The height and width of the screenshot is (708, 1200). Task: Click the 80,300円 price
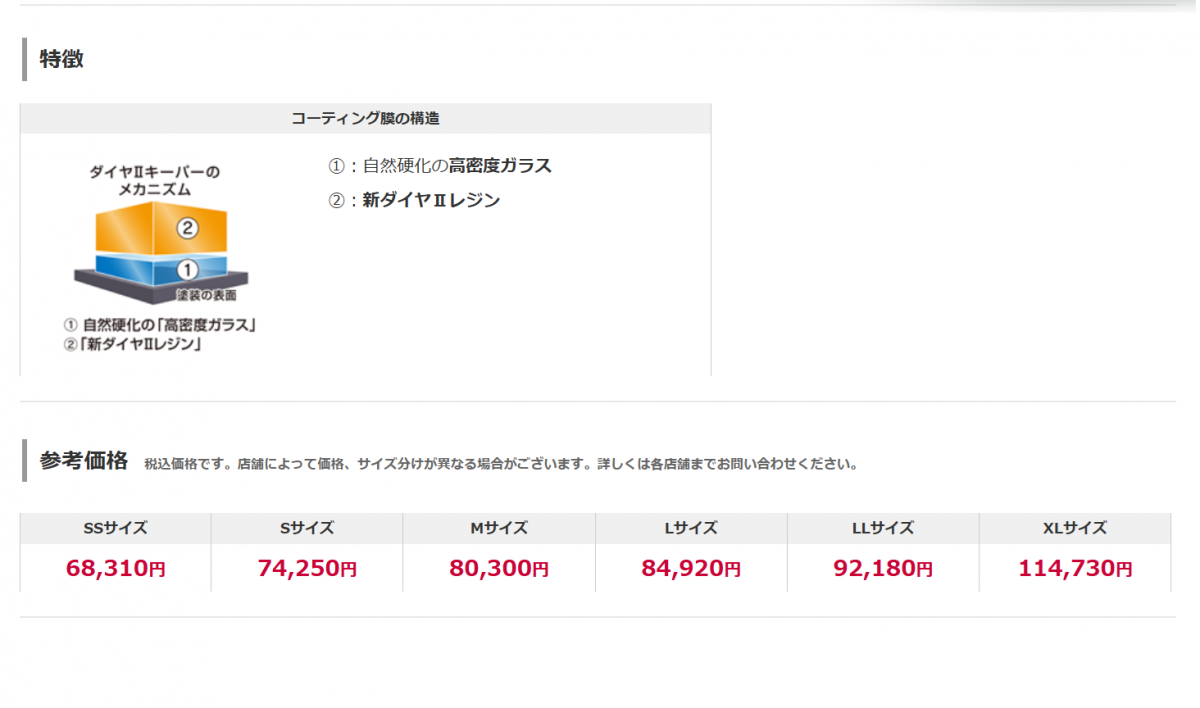[499, 569]
